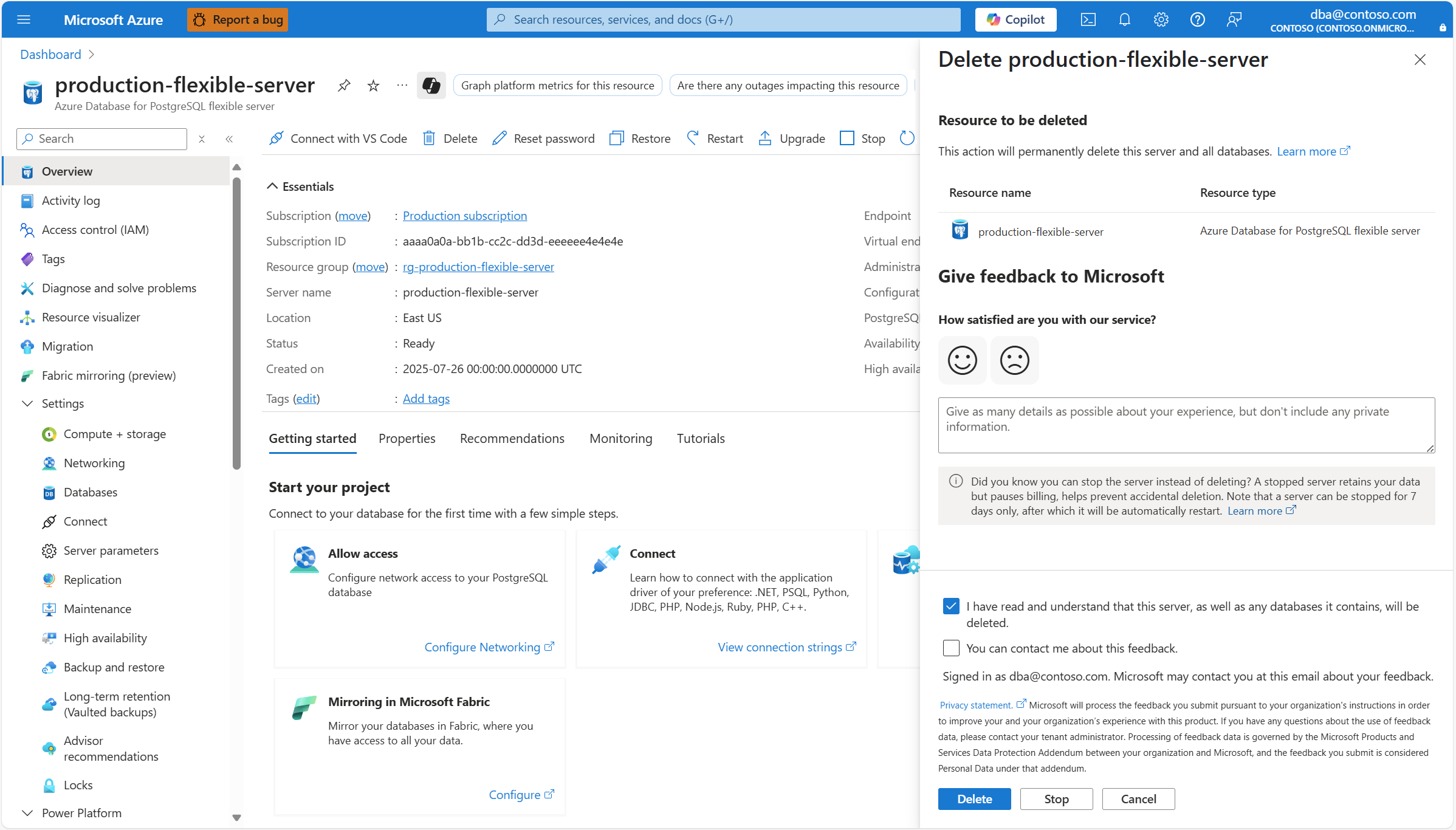Click the Refresh icon in the toolbar
1456x830 pixels.
pyautogui.click(x=907, y=139)
